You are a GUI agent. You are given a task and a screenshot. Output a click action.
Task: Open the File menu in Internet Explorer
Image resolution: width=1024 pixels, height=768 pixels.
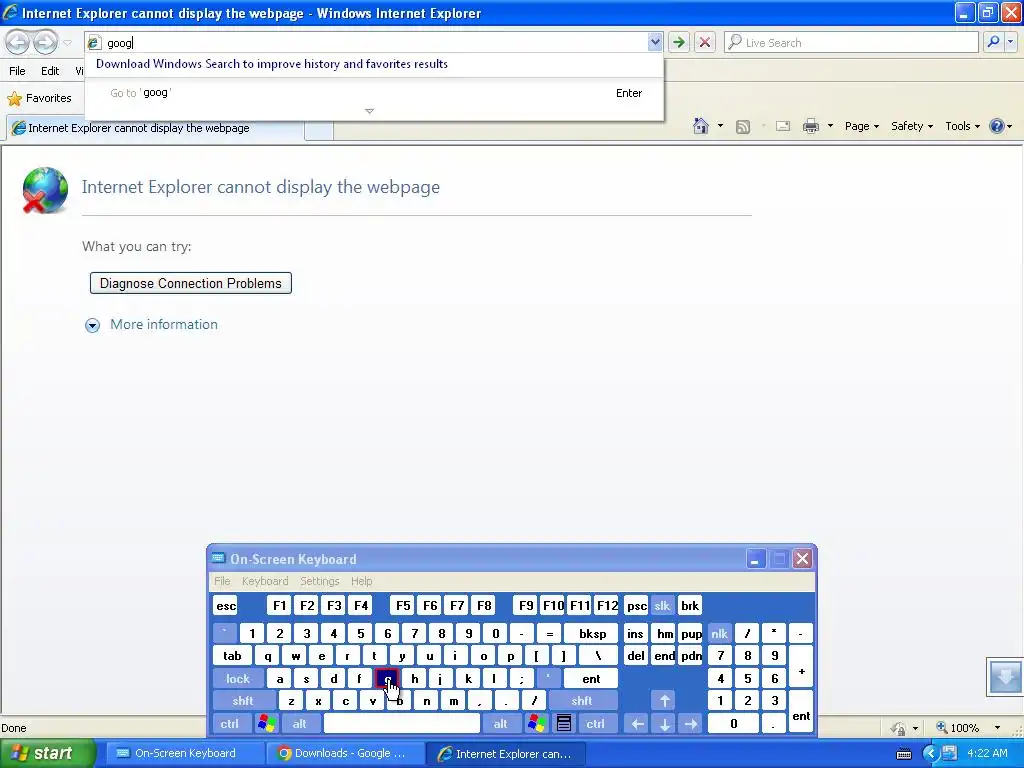(x=17, y=71)
